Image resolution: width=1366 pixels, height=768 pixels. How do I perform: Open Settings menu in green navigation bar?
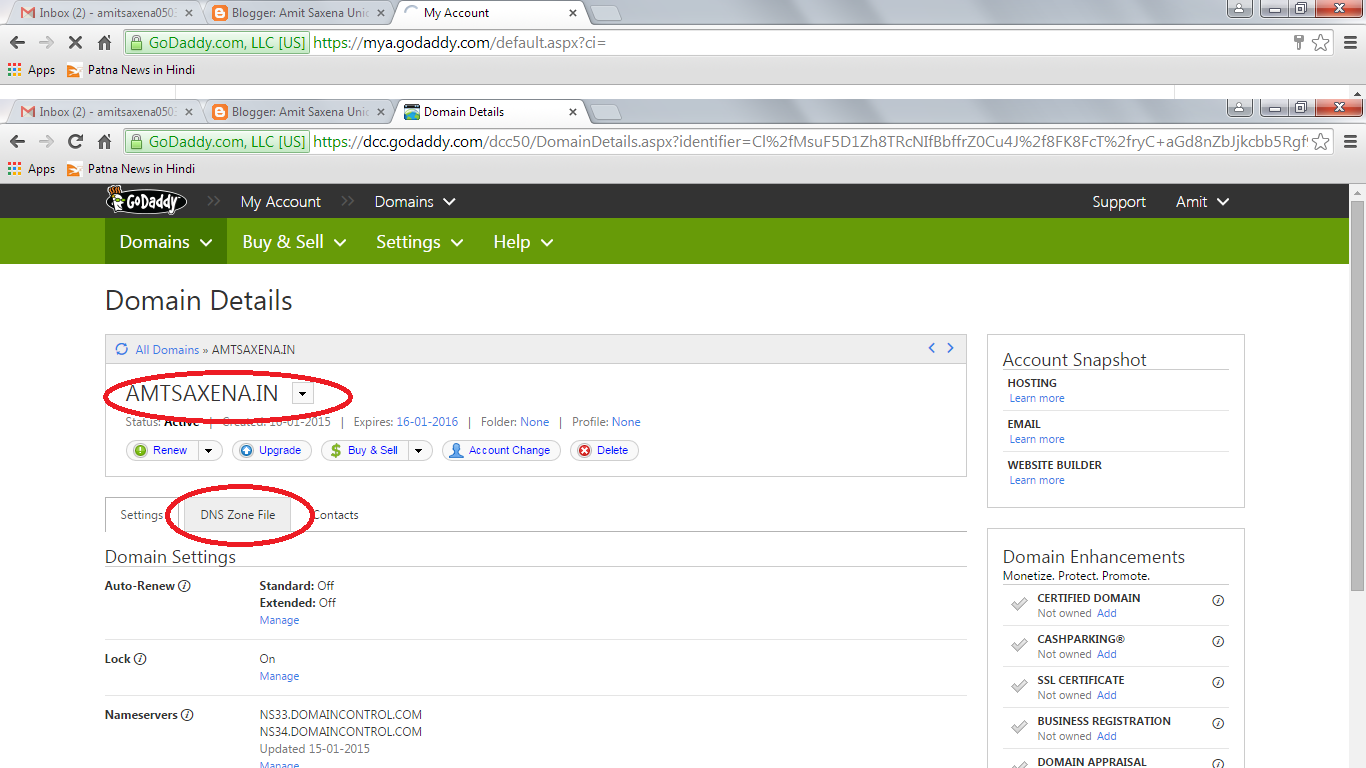click(420, 242)
